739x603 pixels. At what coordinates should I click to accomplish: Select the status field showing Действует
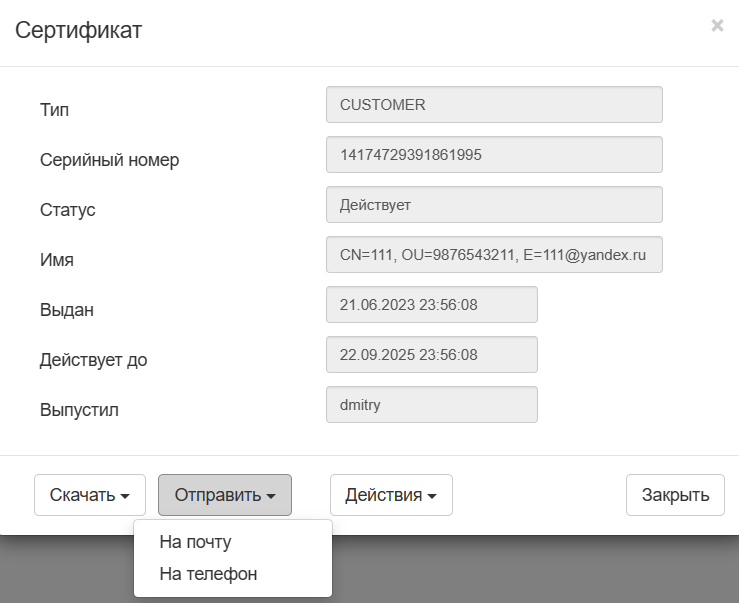tap(494, 205)
